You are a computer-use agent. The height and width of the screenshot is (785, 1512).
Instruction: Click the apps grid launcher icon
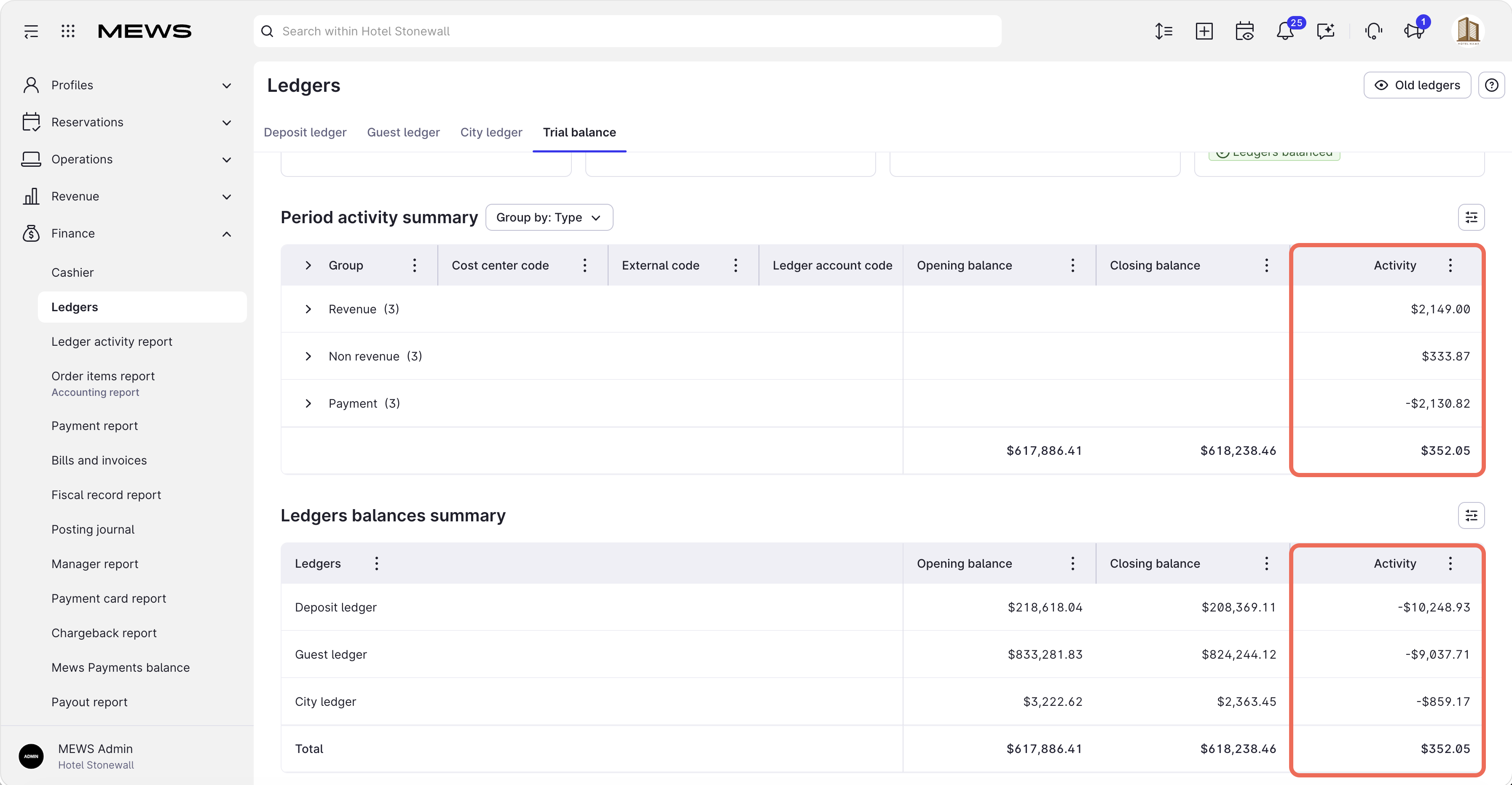(68, 31)
